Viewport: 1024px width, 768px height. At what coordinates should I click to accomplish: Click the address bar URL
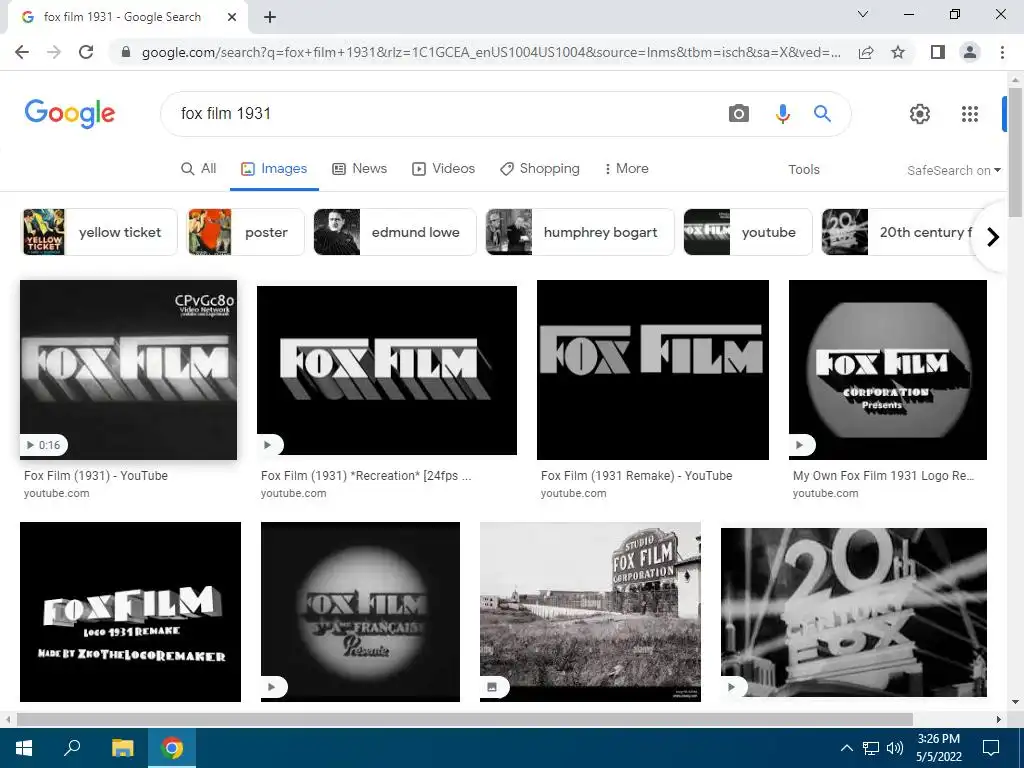coord(491,52)
